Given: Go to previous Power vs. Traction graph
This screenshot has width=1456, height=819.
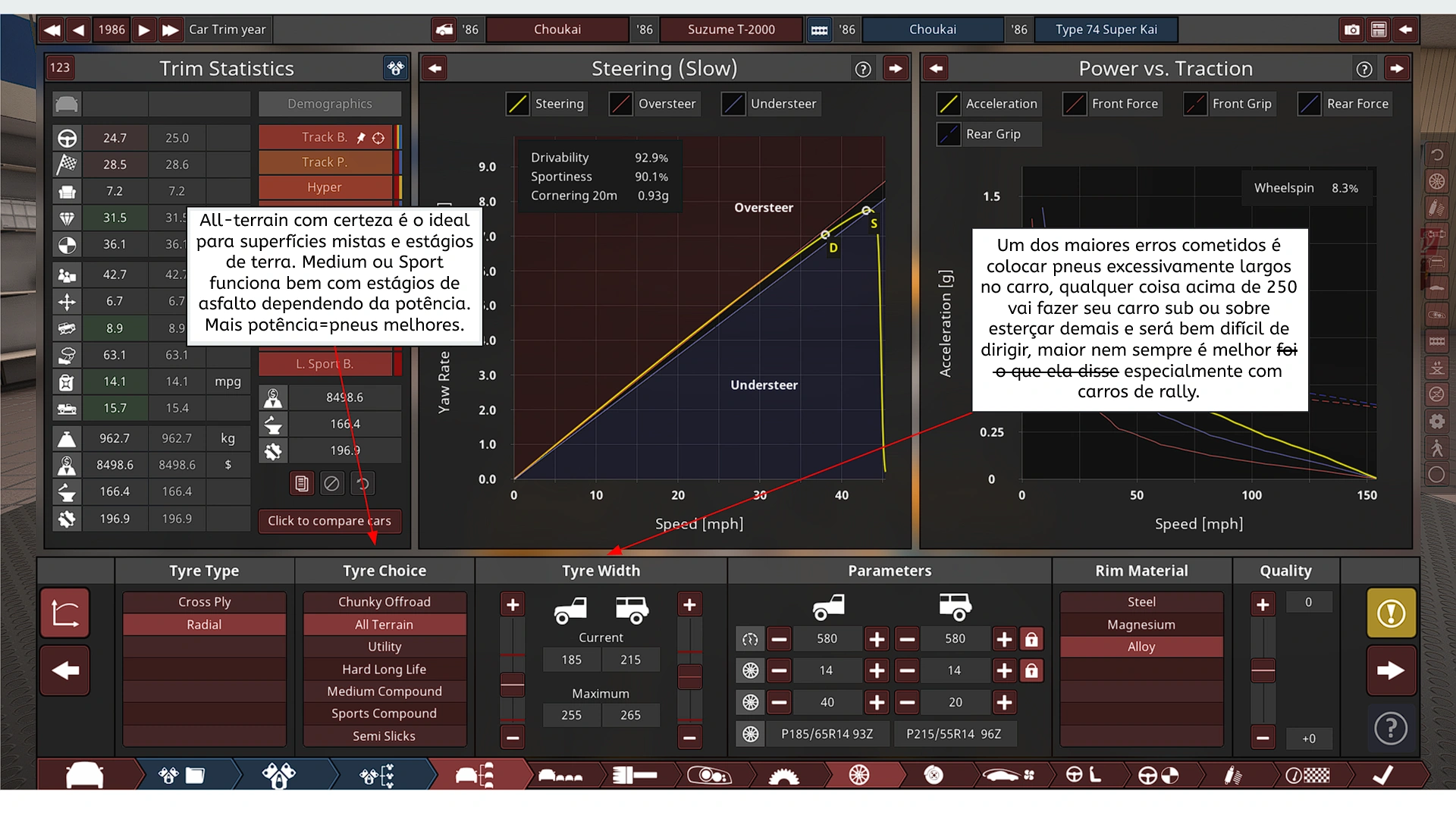Looking at the screenshot, I should point(937,69).
